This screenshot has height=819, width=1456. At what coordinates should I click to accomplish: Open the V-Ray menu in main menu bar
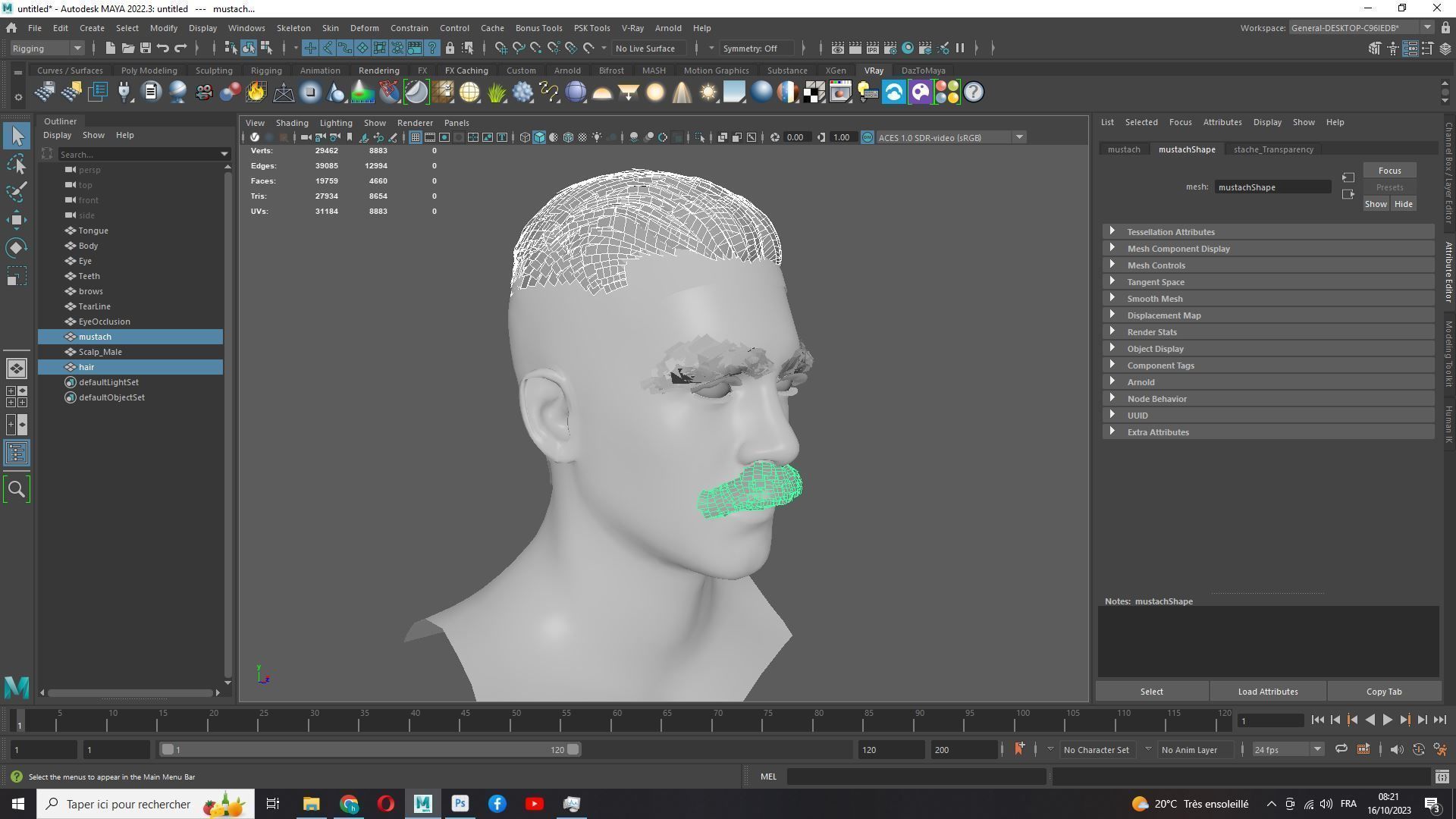[632, 28]
